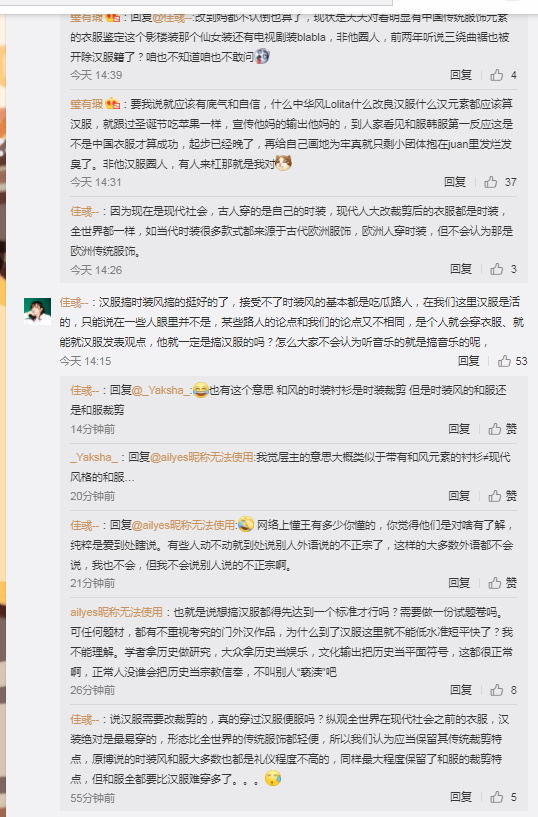This screenshot has height=817, width=538.
Task: Open 佳彧-- profile from the avatar picture
Action: pyautogui.click(x=37, y=312)
